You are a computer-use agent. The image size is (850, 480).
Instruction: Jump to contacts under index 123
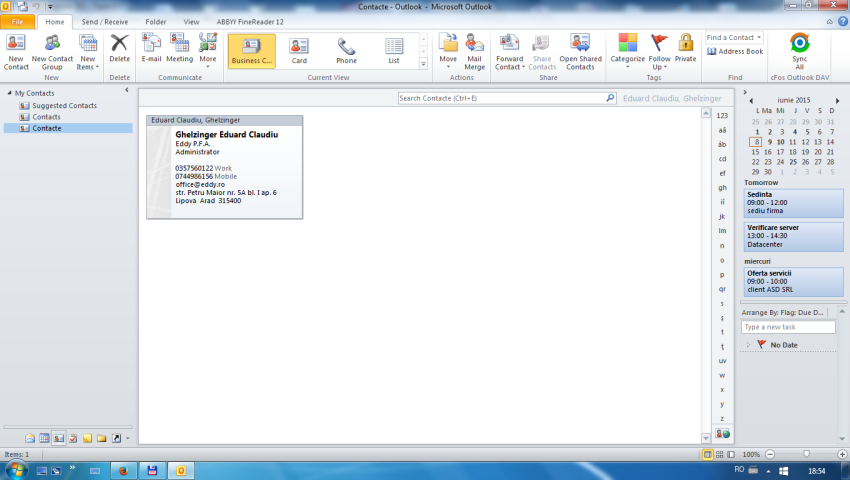pyautogui.click(x=722, y=116)
